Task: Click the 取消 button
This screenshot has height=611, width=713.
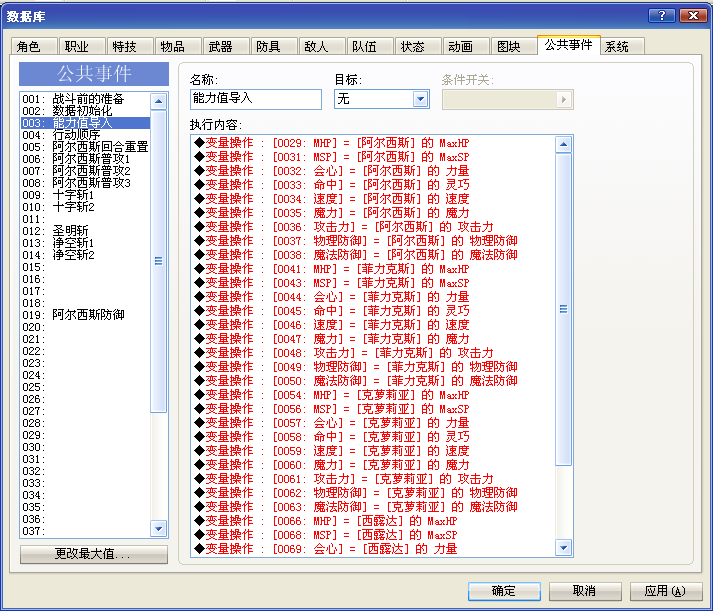Action: click(x=585, y=591)
